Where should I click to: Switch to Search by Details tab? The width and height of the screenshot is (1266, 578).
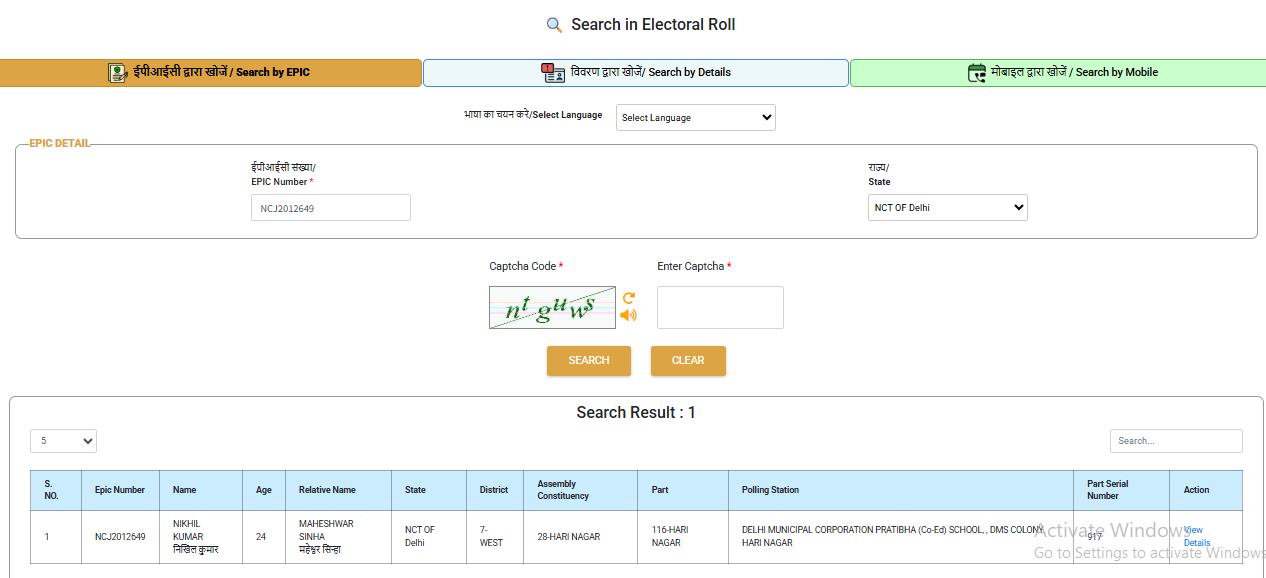coord(636,72)
